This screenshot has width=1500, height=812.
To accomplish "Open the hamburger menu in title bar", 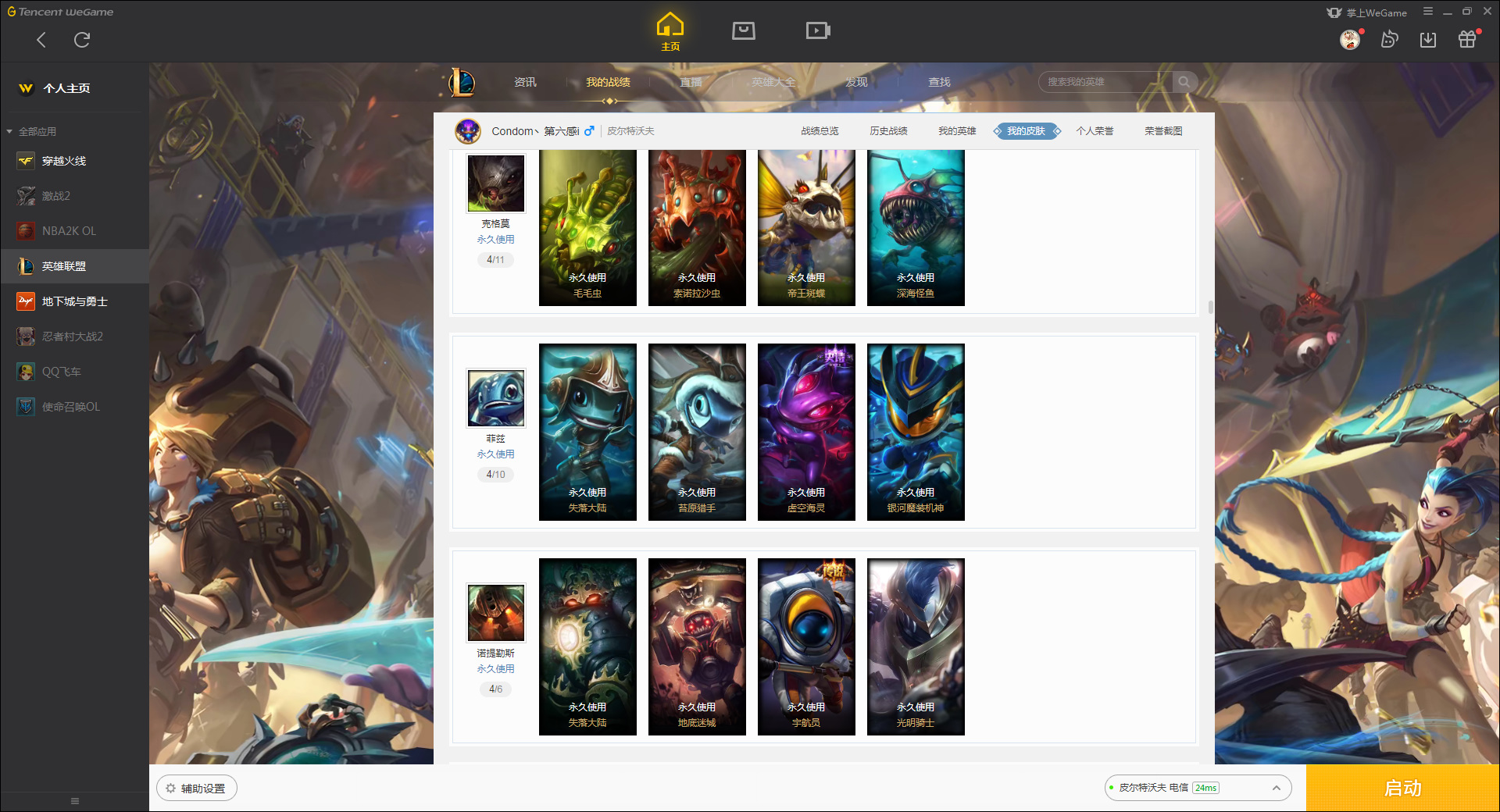I will (x=1428, y=12).
